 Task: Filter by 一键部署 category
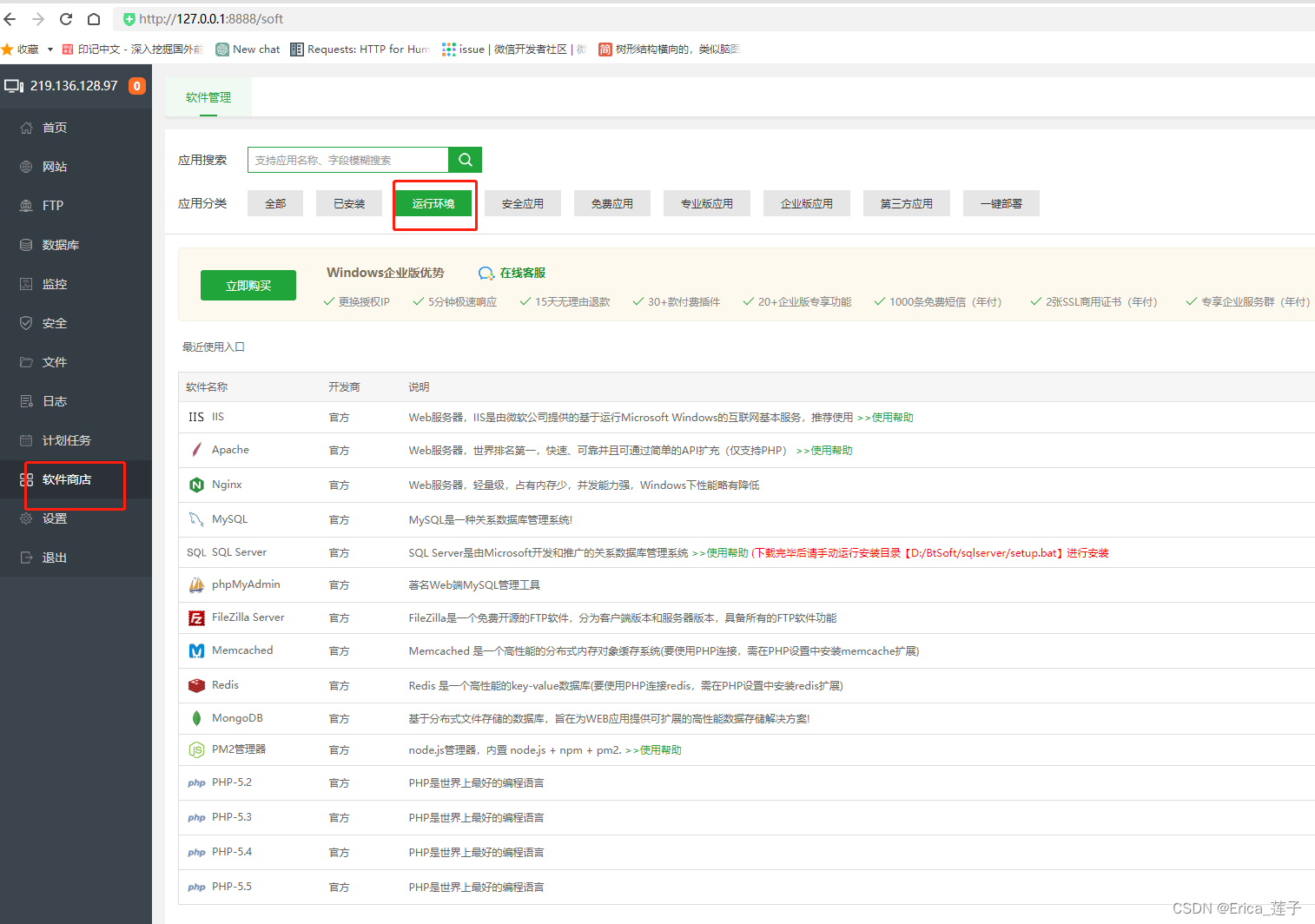tap(1001, 203)
